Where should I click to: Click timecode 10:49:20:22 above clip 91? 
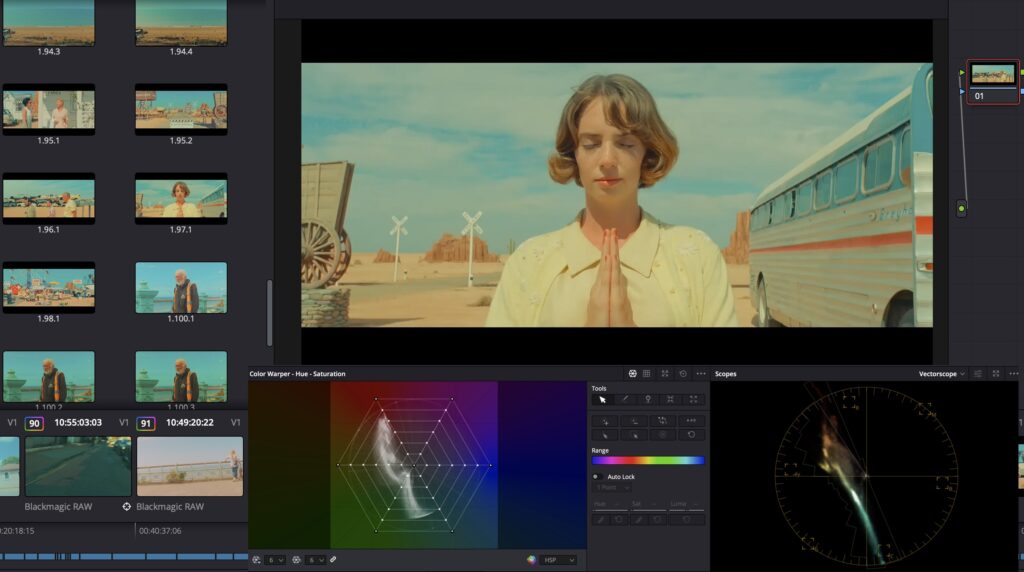click(x=189, y=422)
